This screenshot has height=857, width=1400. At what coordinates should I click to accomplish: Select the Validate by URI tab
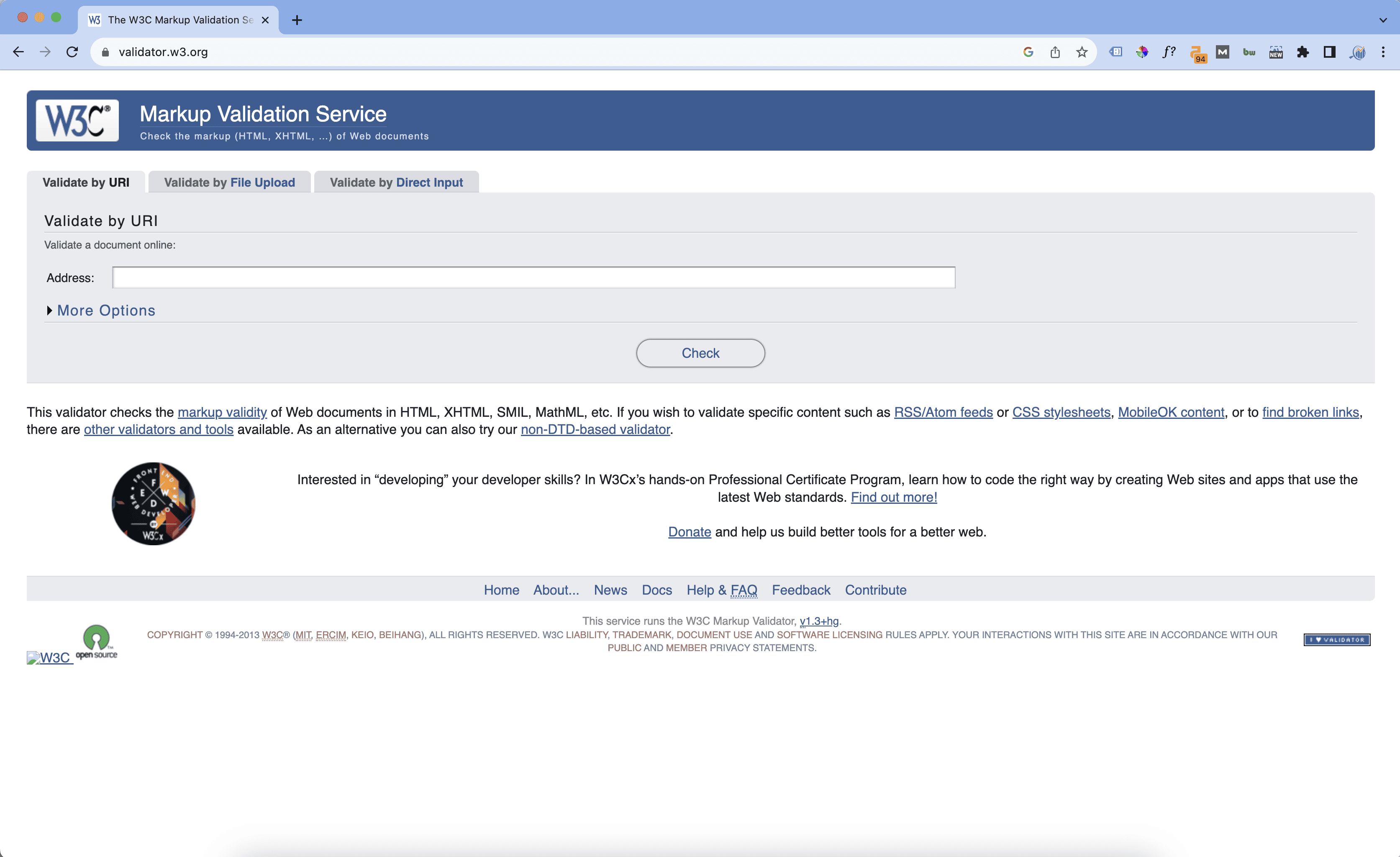tap(86, 182)
